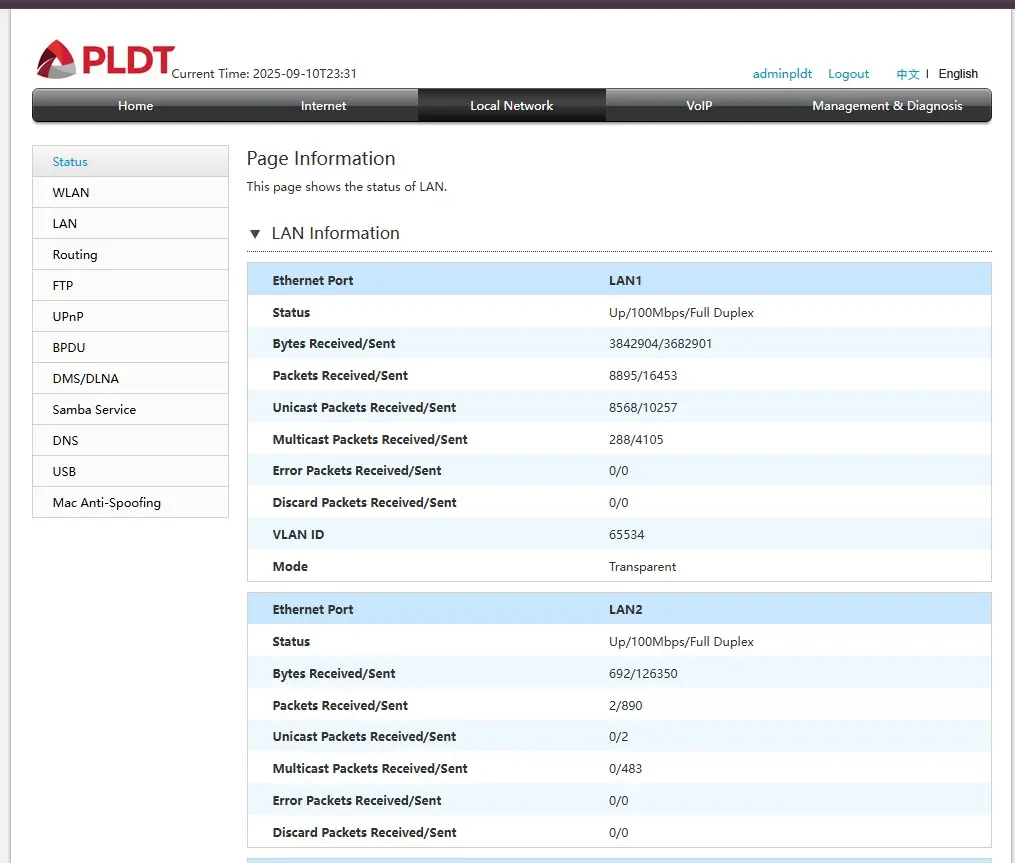This screenshot has height=863, width=1015.
Task: Open Routing sidebar item
Action: 130,254
